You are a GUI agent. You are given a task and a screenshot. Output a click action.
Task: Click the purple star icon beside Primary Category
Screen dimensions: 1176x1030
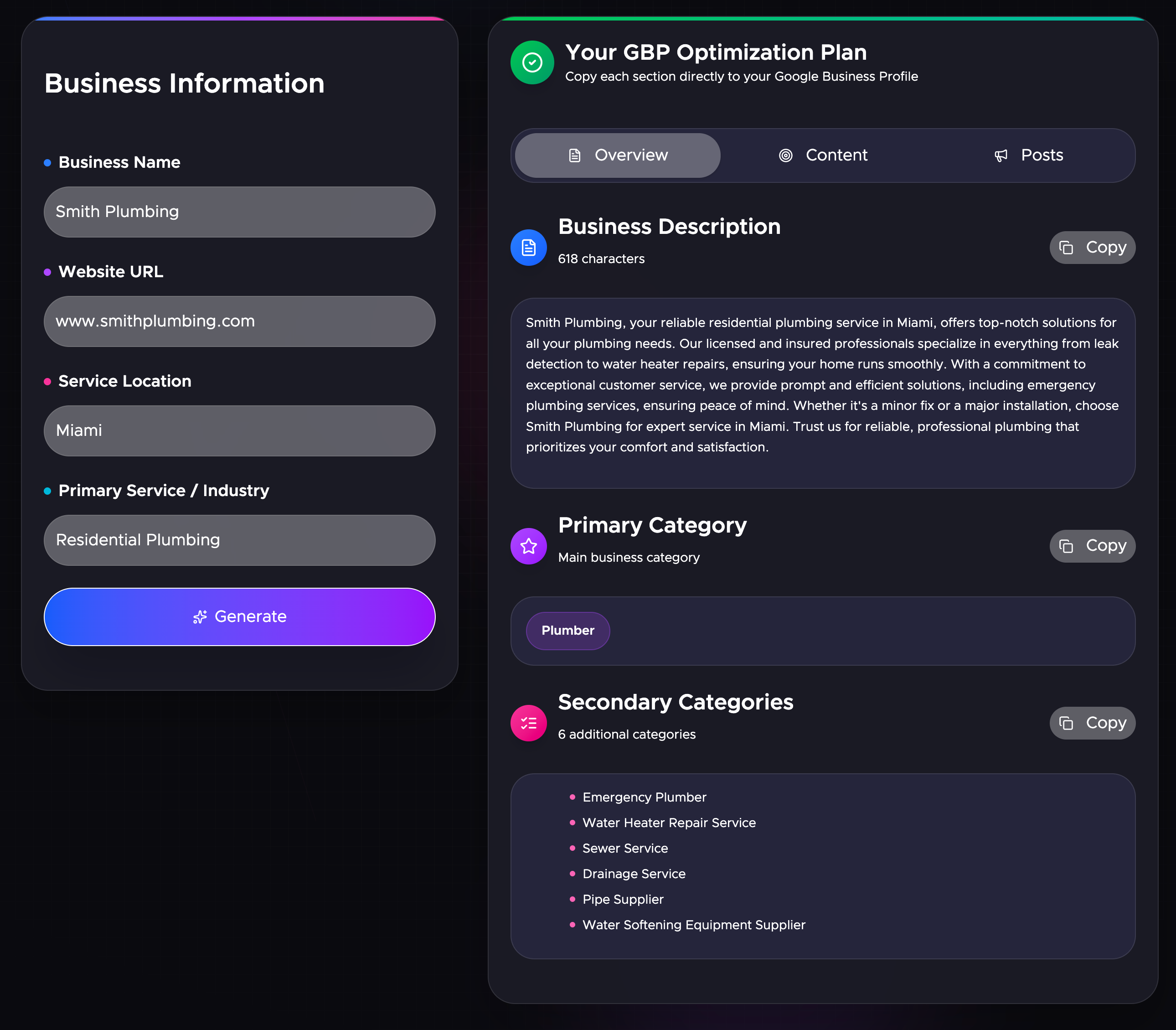[528, 546]
